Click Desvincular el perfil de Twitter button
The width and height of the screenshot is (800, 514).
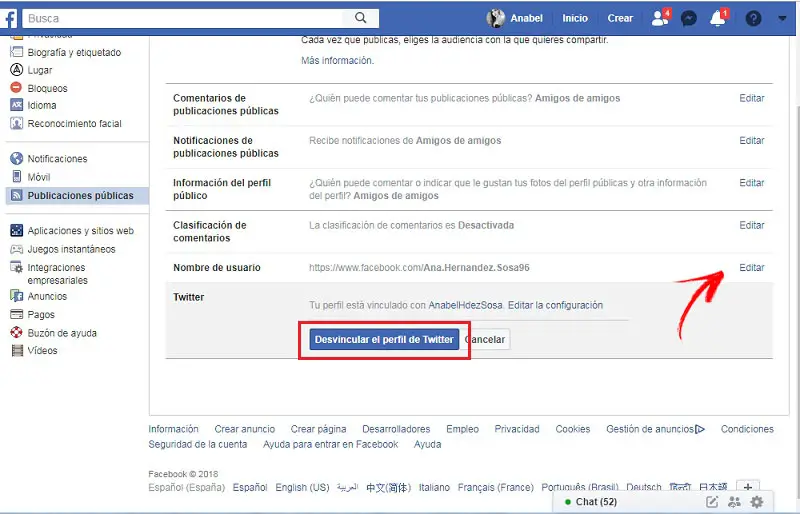[384, 339]
